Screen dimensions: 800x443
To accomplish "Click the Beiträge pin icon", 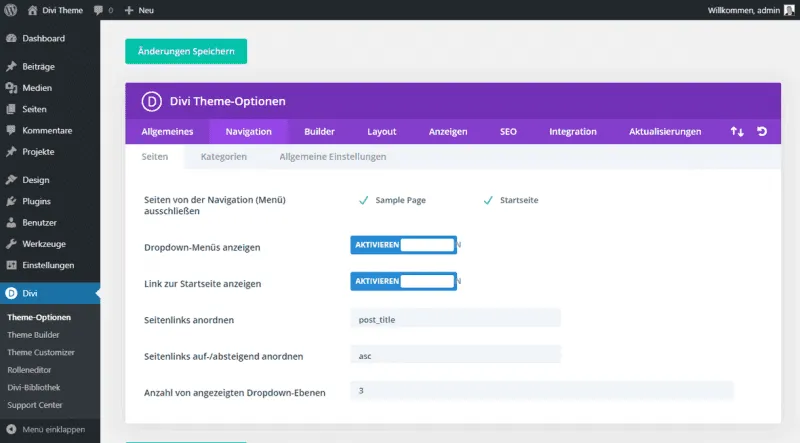I will click(11, 66).
